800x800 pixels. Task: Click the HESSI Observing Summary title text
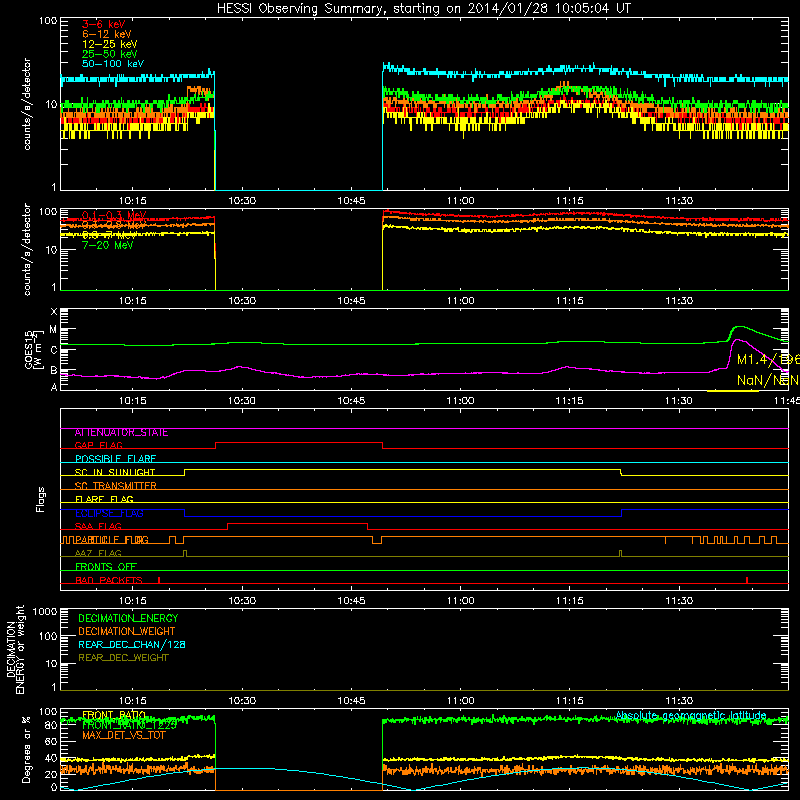[423, 9]
